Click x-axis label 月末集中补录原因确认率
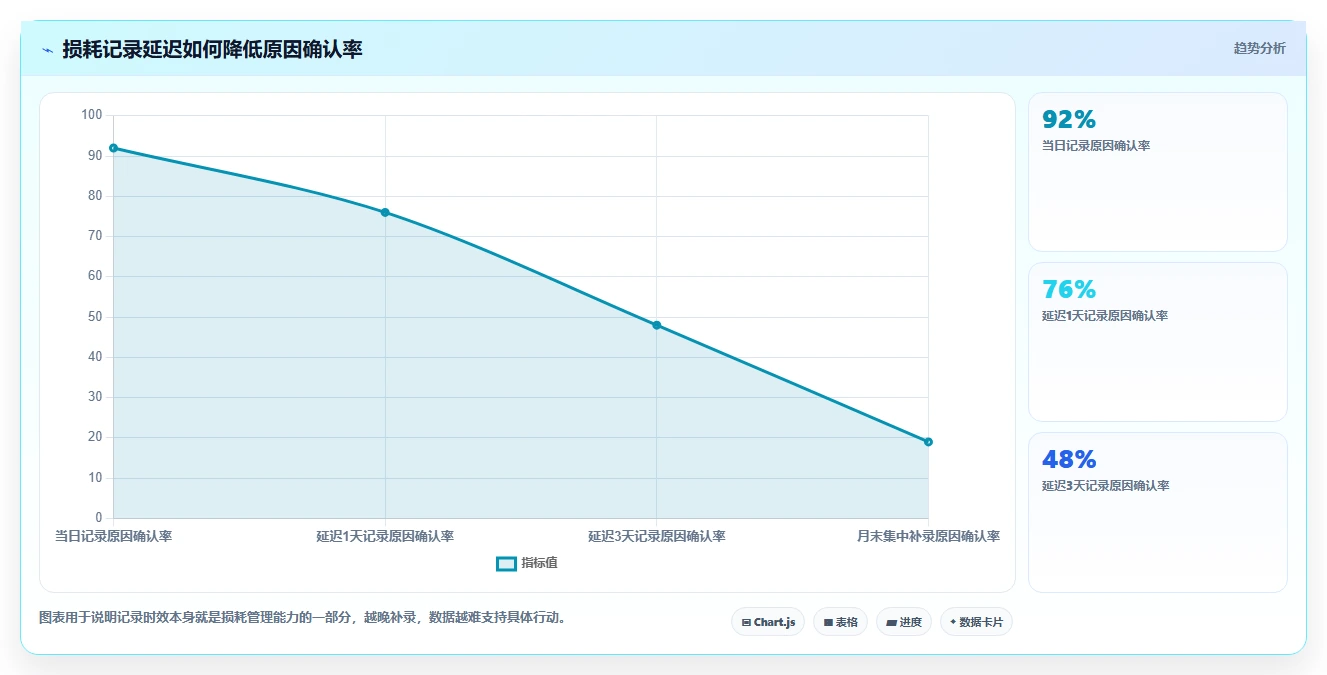1327x675 pixels. pos(928,536)
